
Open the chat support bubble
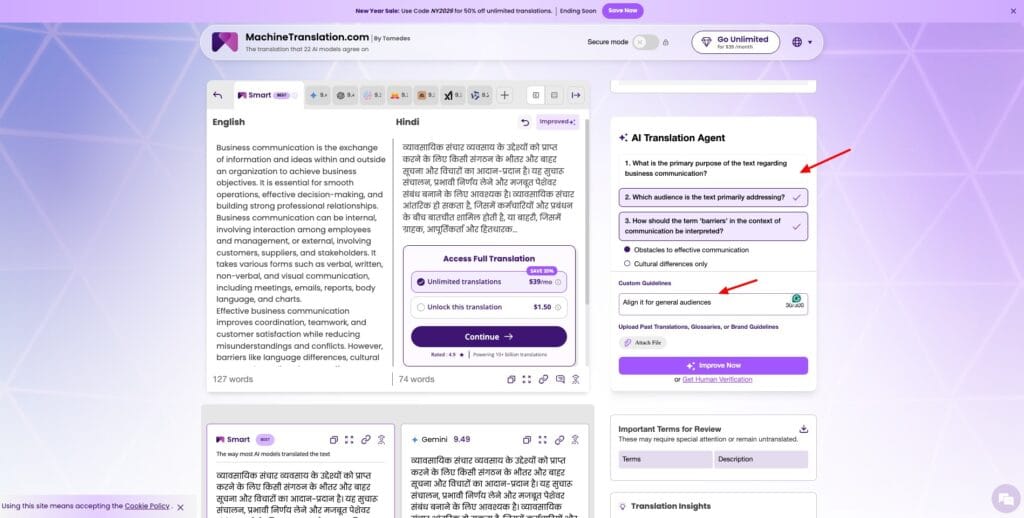(1004, 499)
